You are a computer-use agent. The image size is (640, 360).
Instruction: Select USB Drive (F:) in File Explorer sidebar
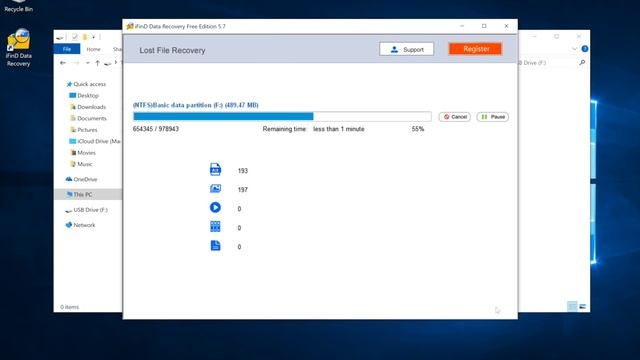[87, 210]
